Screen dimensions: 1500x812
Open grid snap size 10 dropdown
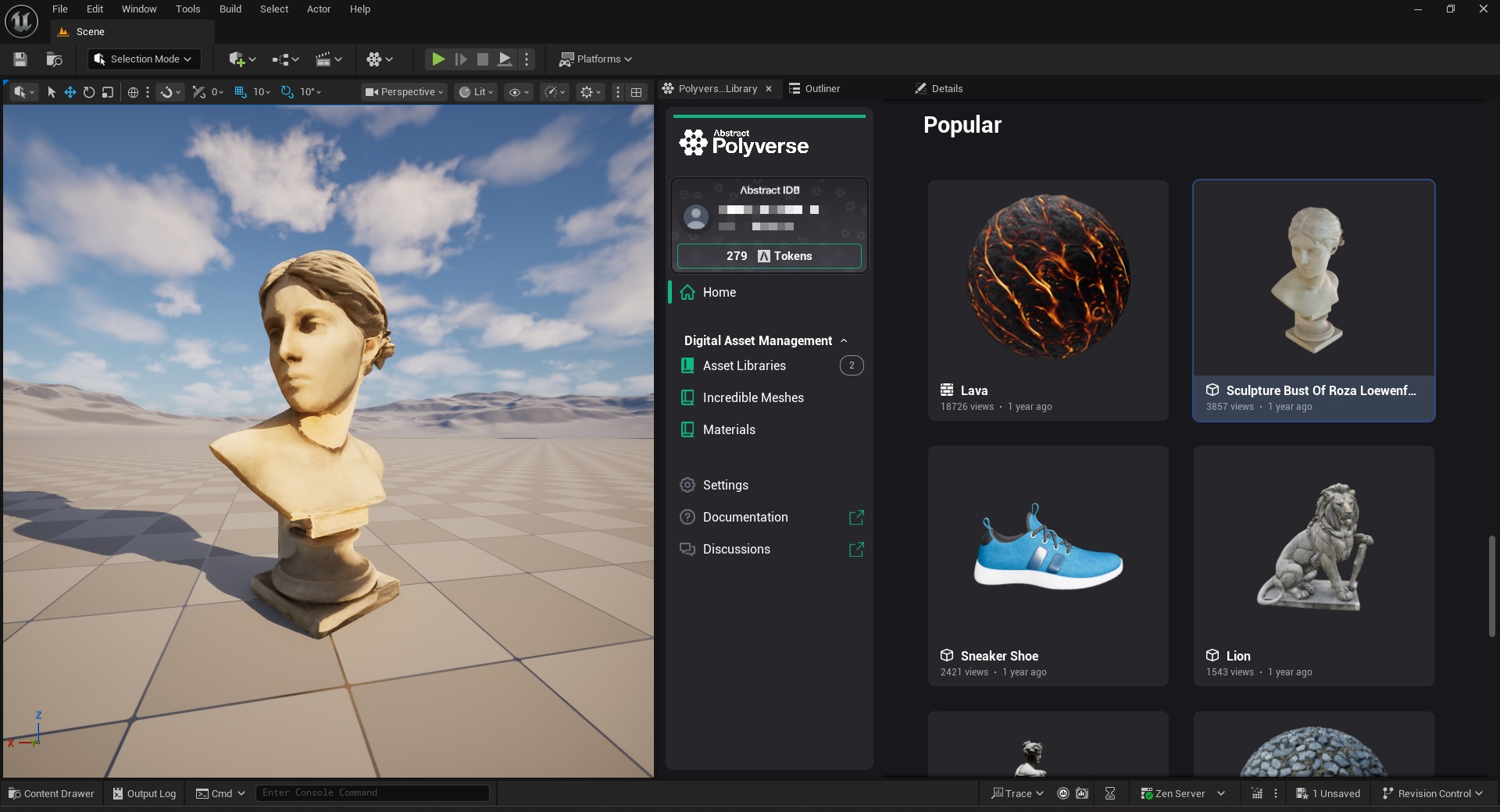(x=262, y=92)
